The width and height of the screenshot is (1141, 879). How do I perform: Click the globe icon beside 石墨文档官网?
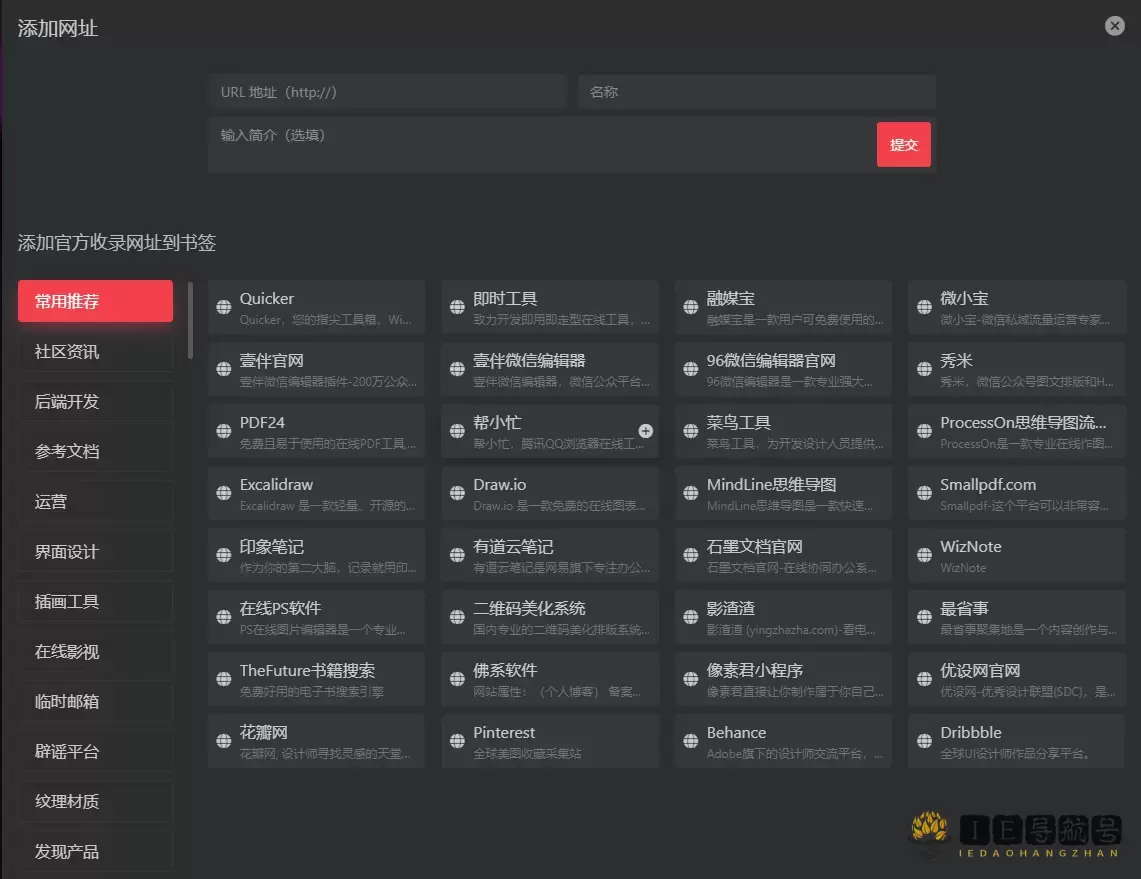691,554
